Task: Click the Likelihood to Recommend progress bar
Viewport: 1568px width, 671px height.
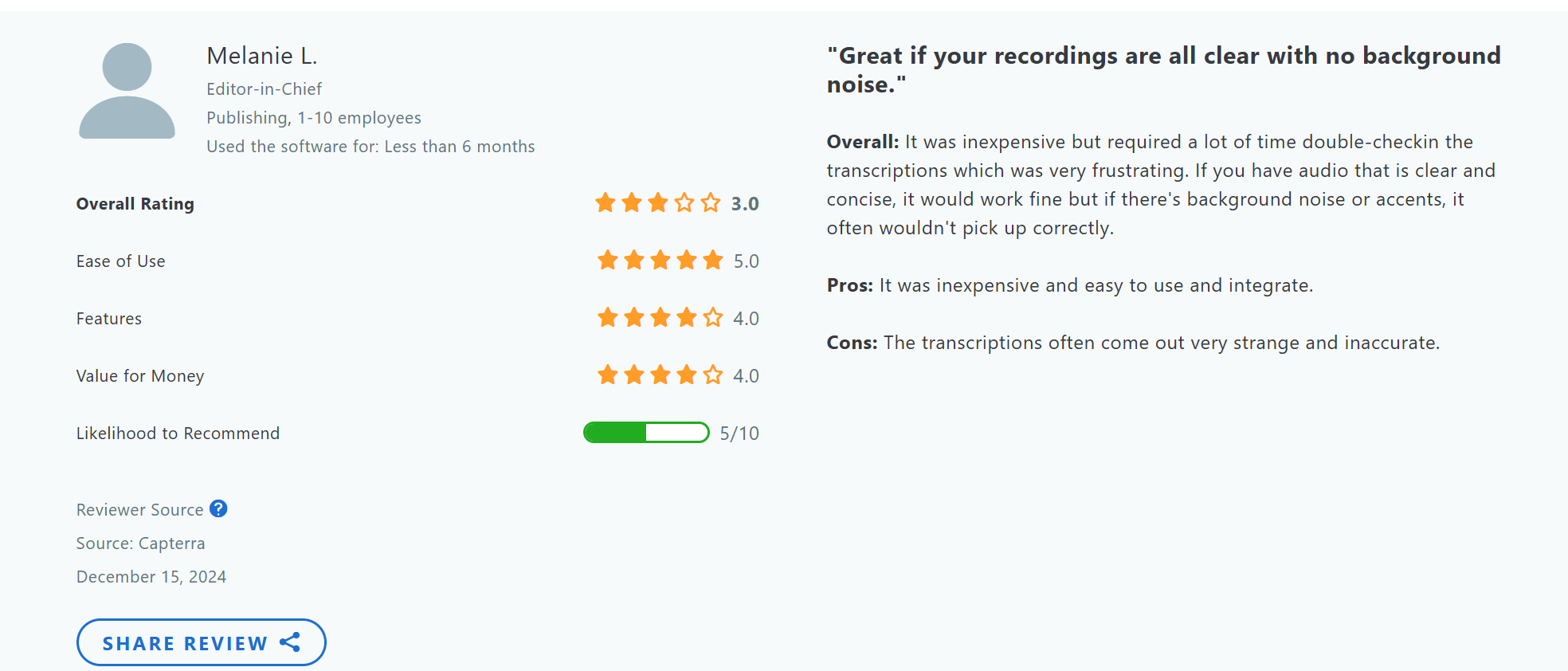Action: coord(646,433)
